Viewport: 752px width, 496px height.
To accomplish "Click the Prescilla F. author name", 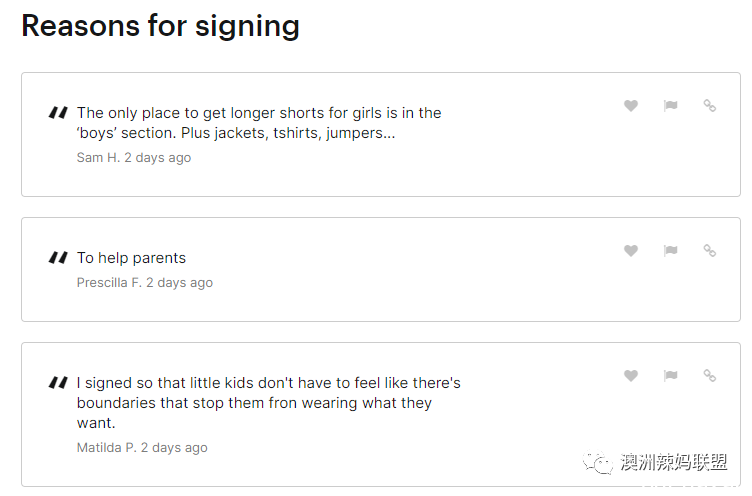I will point(109,283).
